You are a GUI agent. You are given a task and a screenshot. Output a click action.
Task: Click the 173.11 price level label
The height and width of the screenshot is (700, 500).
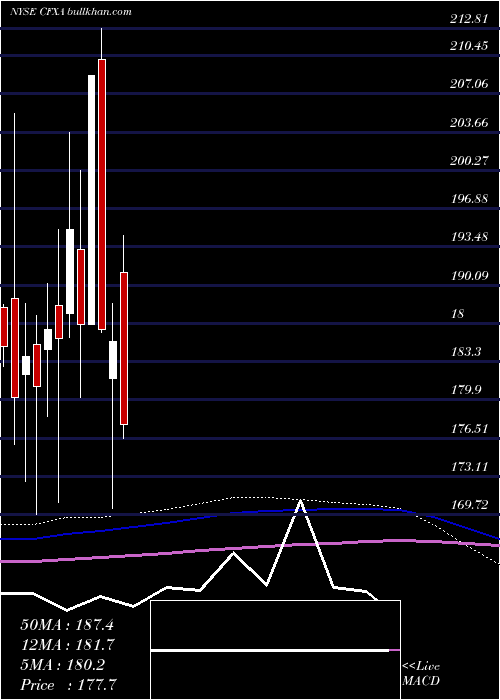469,467
